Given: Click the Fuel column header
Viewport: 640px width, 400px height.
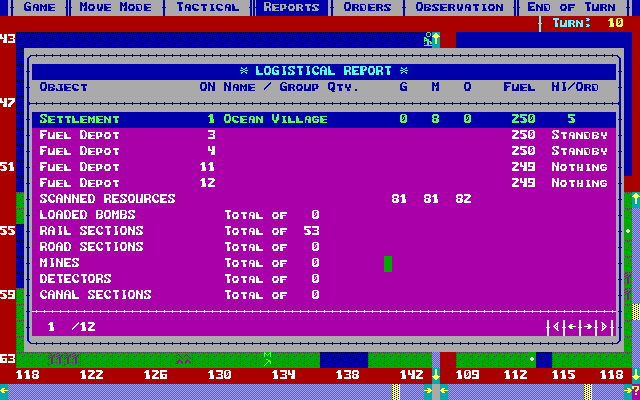Looking at the screenshot, I should (519, 87).
